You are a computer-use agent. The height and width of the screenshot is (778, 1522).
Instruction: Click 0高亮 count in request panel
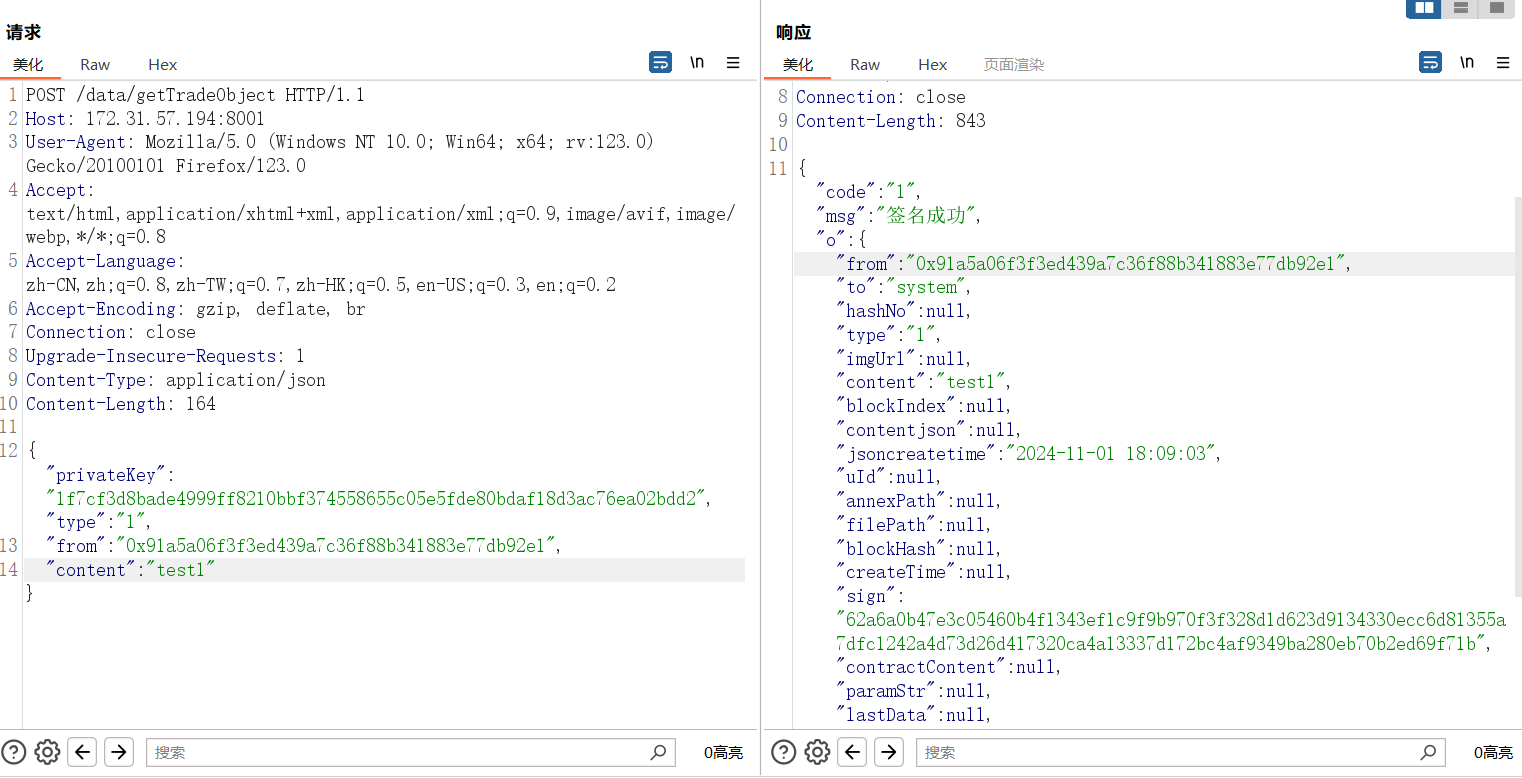click(x=723, y=753)
